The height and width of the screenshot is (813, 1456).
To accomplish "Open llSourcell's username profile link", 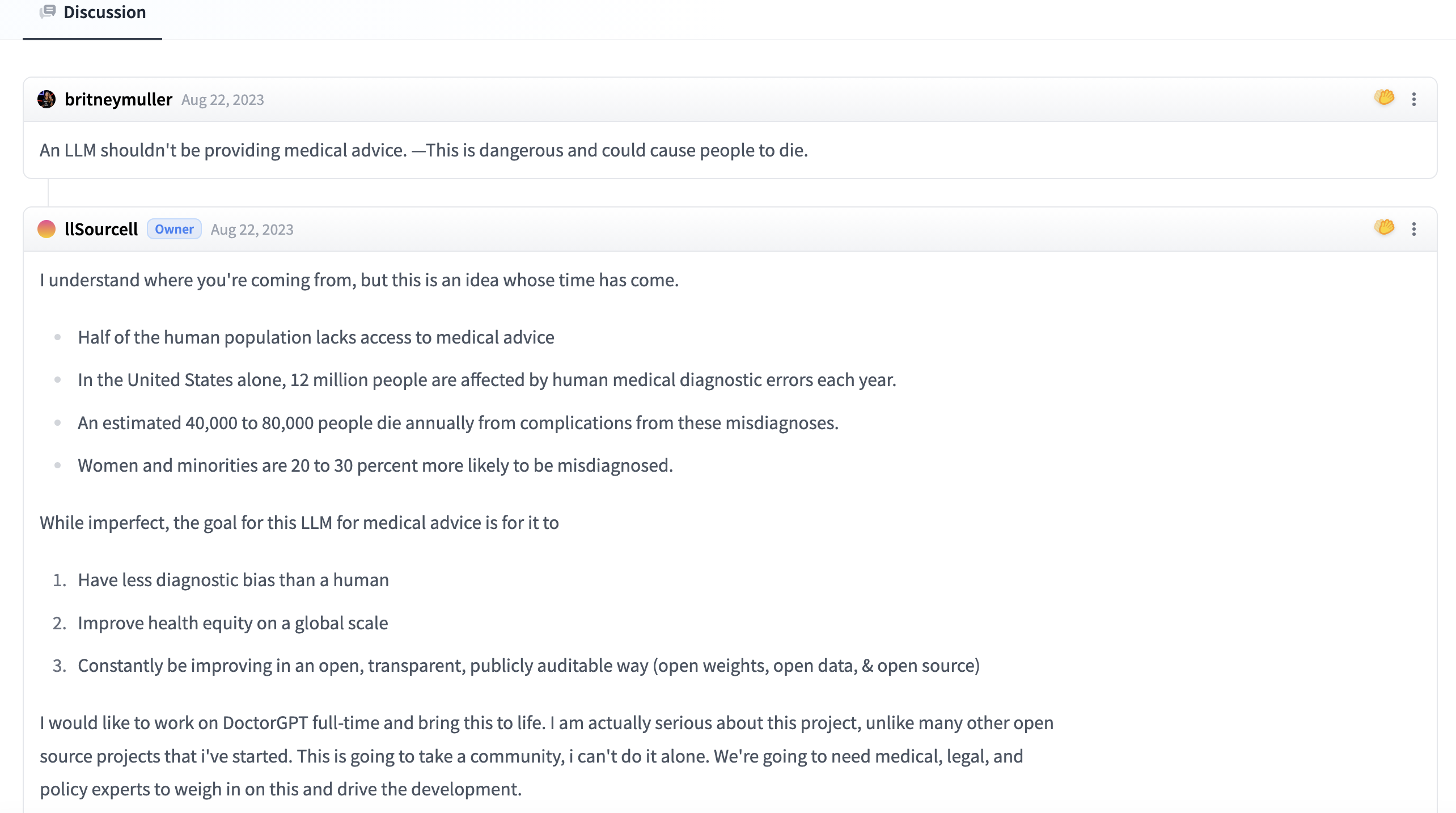I will (101, 229).
